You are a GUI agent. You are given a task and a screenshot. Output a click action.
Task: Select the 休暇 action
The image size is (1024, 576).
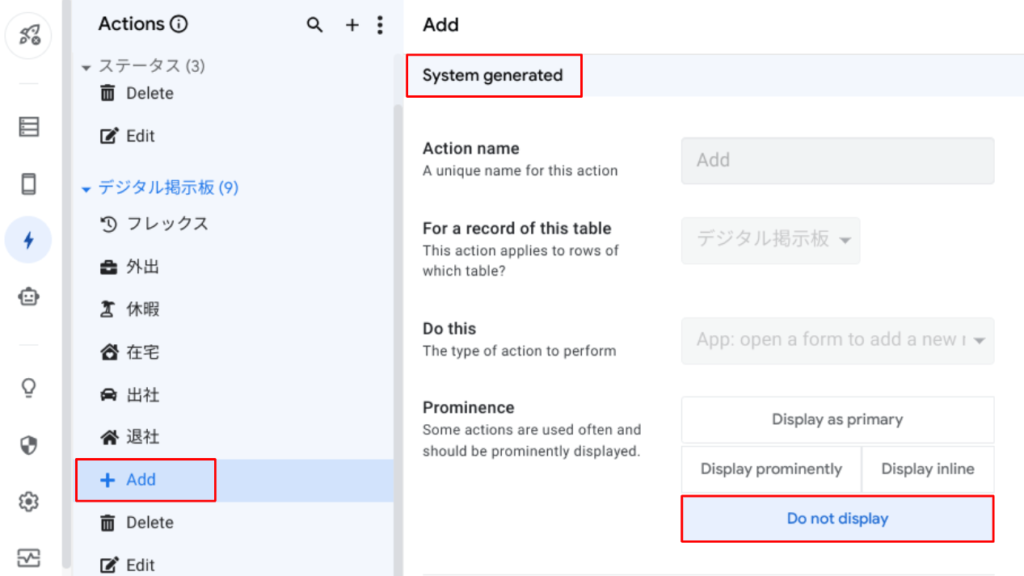point(234,309)
